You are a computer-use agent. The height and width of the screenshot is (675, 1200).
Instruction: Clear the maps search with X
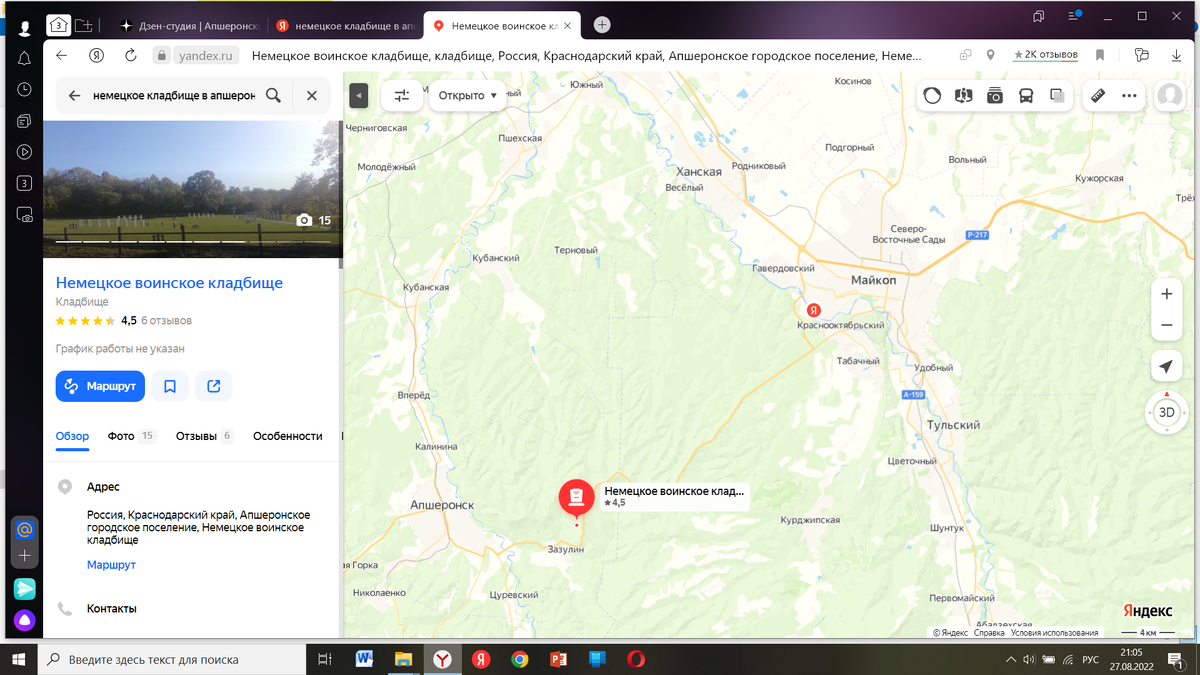click(x=312, y=96)
